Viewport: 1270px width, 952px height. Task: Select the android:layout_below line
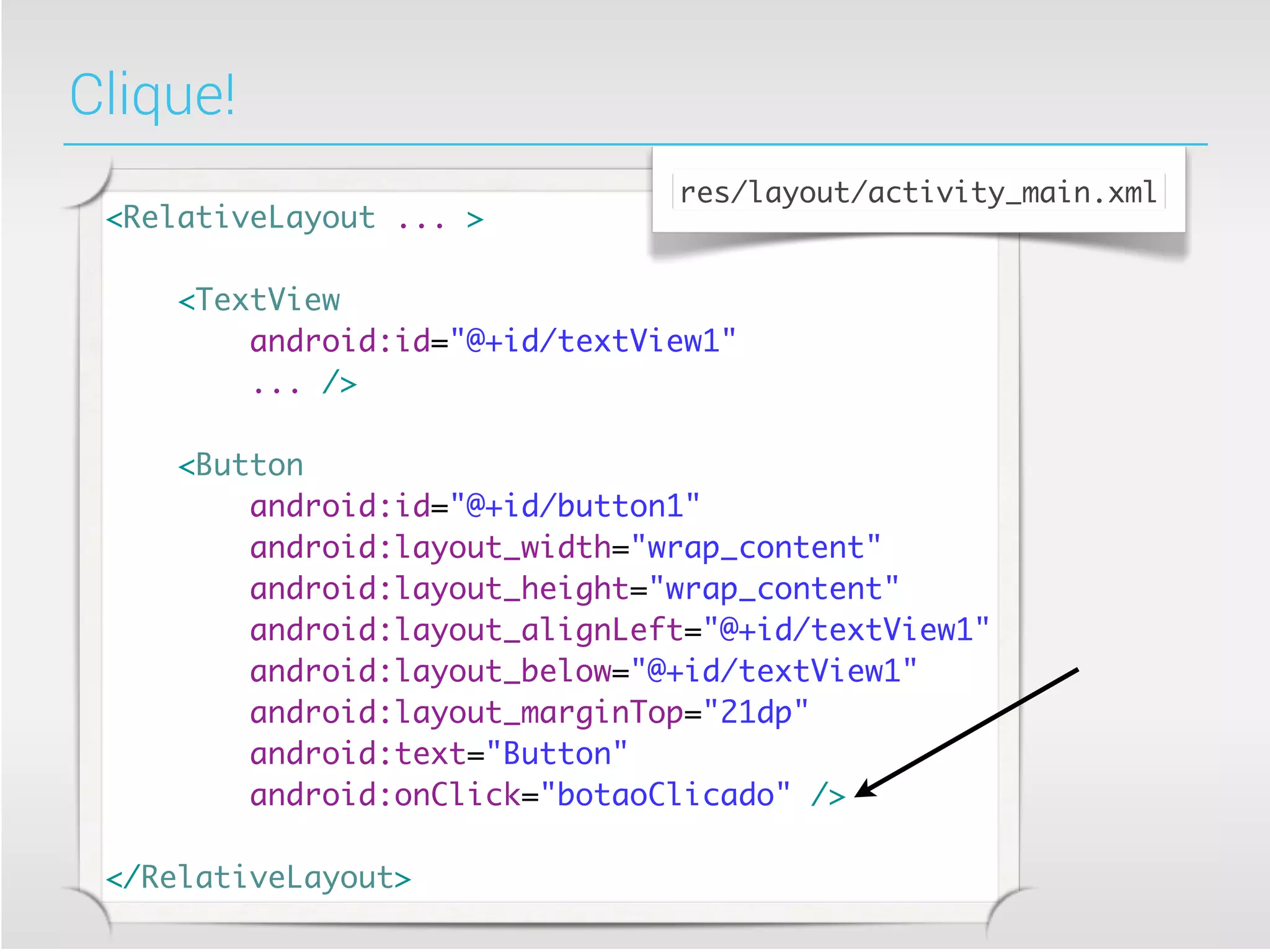[584, 671]
